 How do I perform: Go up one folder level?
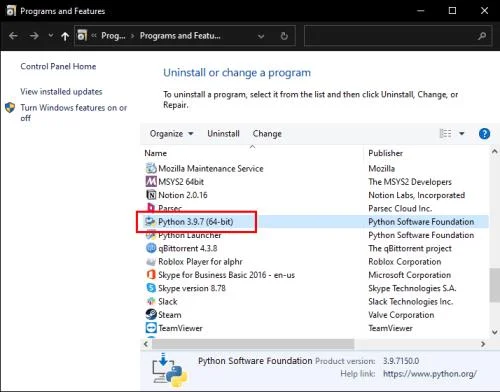coord(65,36)
